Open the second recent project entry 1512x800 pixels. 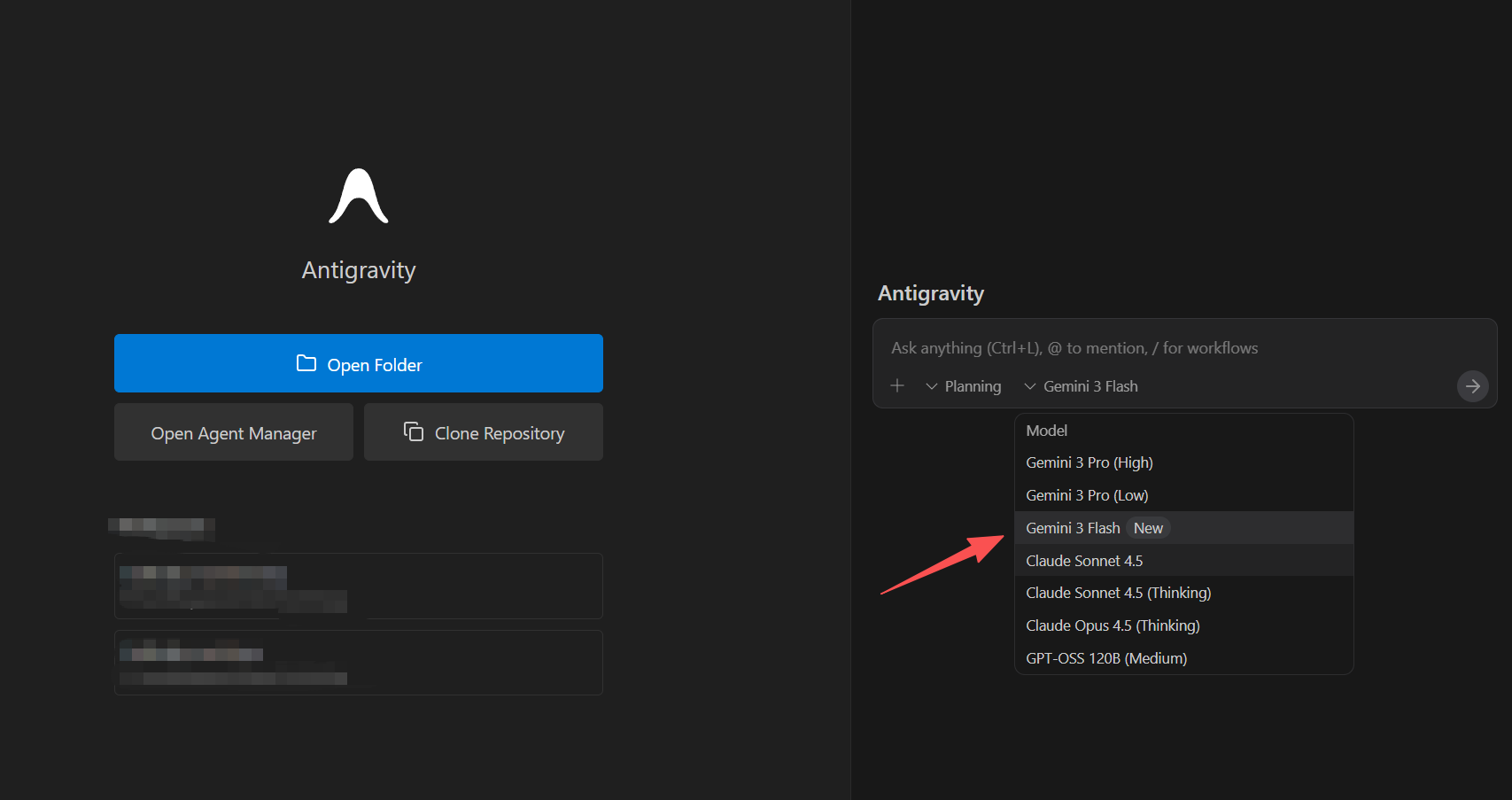point(359,663)
